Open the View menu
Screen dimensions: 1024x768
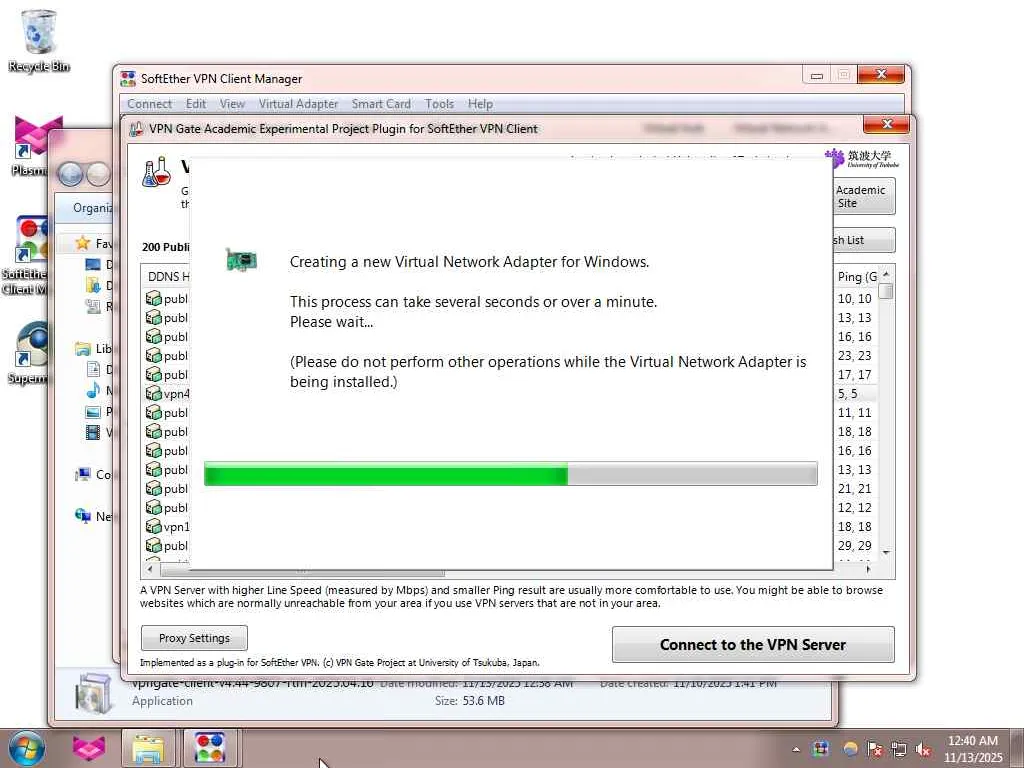pos(232,104)
